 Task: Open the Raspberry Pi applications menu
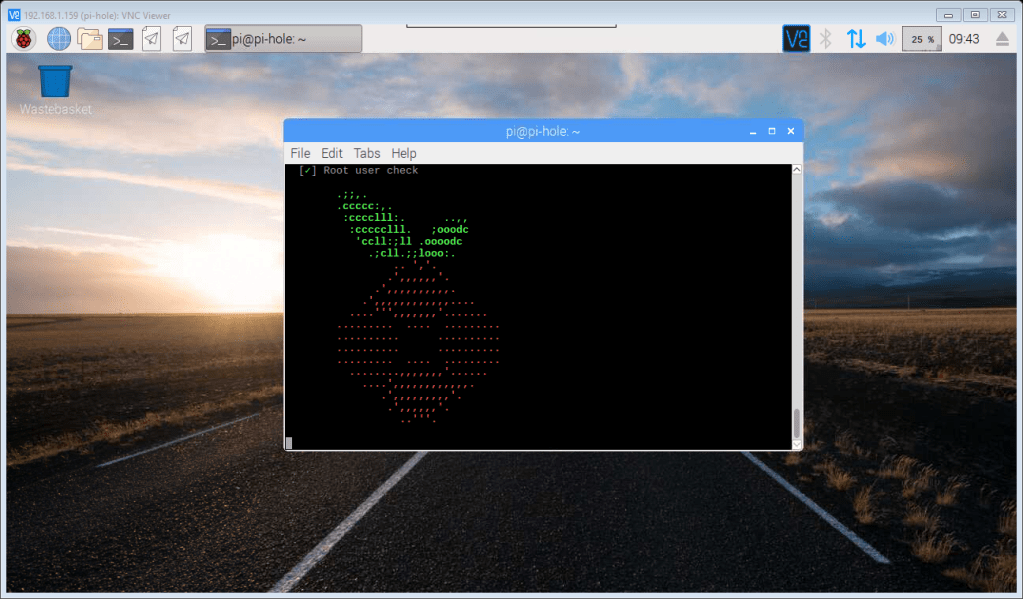(x=22, y=39)
